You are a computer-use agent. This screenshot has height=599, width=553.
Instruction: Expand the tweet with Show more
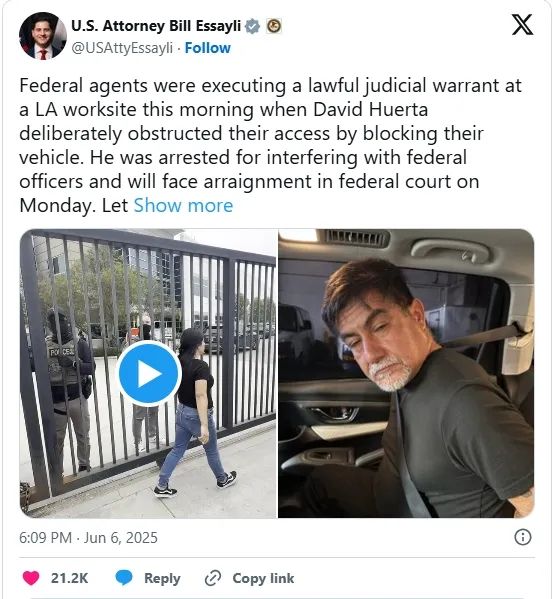point(183,206)
